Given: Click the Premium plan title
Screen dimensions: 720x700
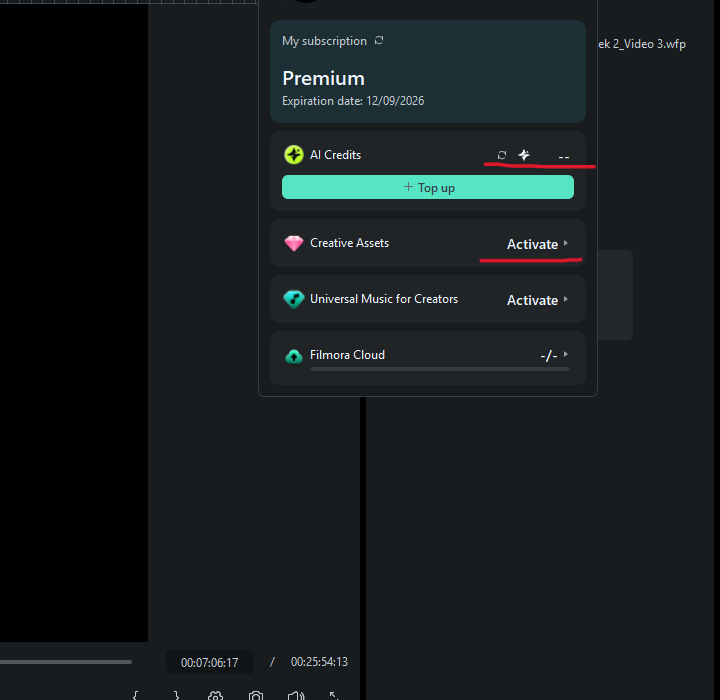Looking at the screenshot, I should (x=323, y=79).
